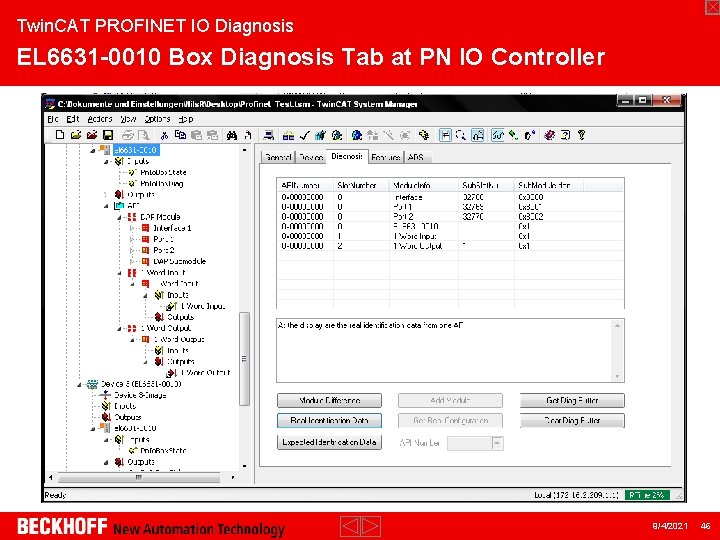Click the Interface row in the table
The height and width of the screenshot is (540, 720).
click(x=450, y=197)
